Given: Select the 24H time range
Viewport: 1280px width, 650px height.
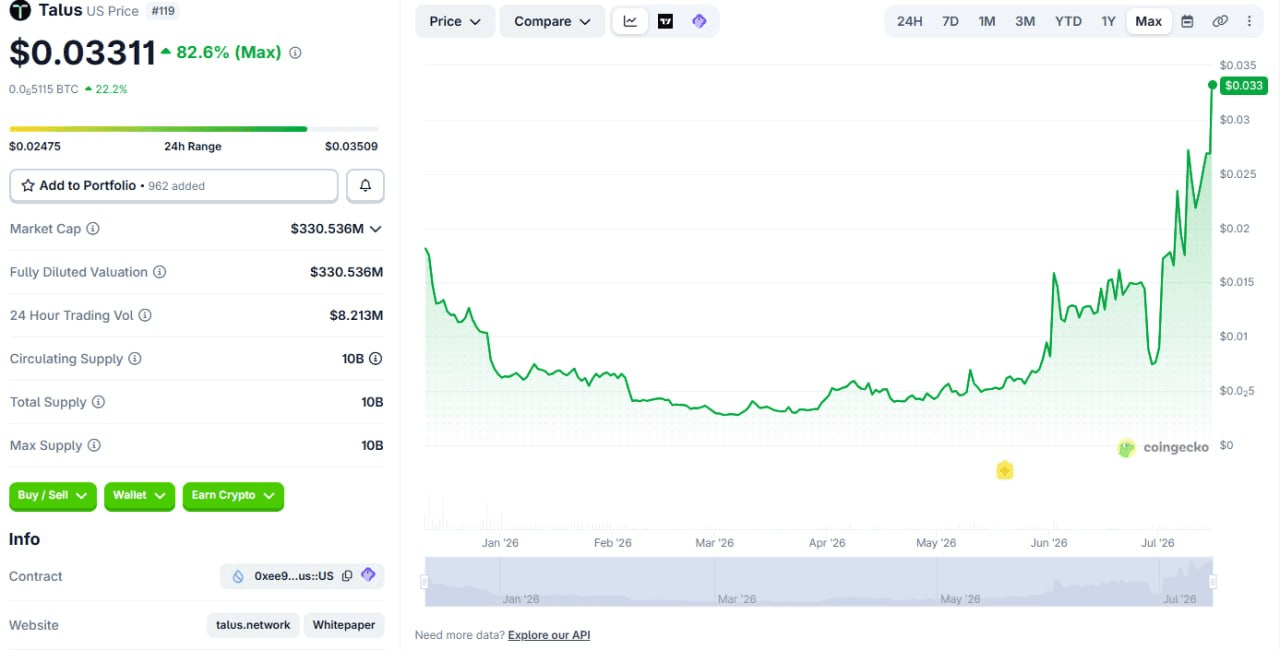Looking at the screenshot, I should 909,21.
